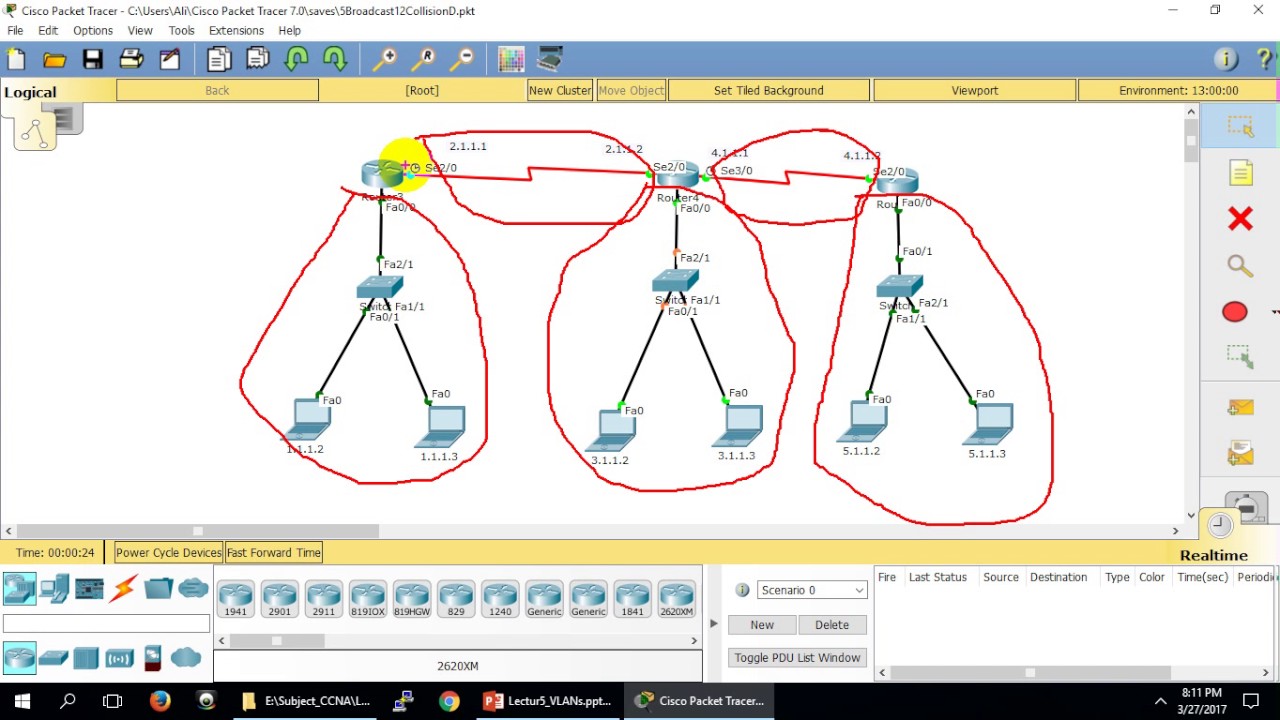Select End Devices category

(x=54, y=588)
